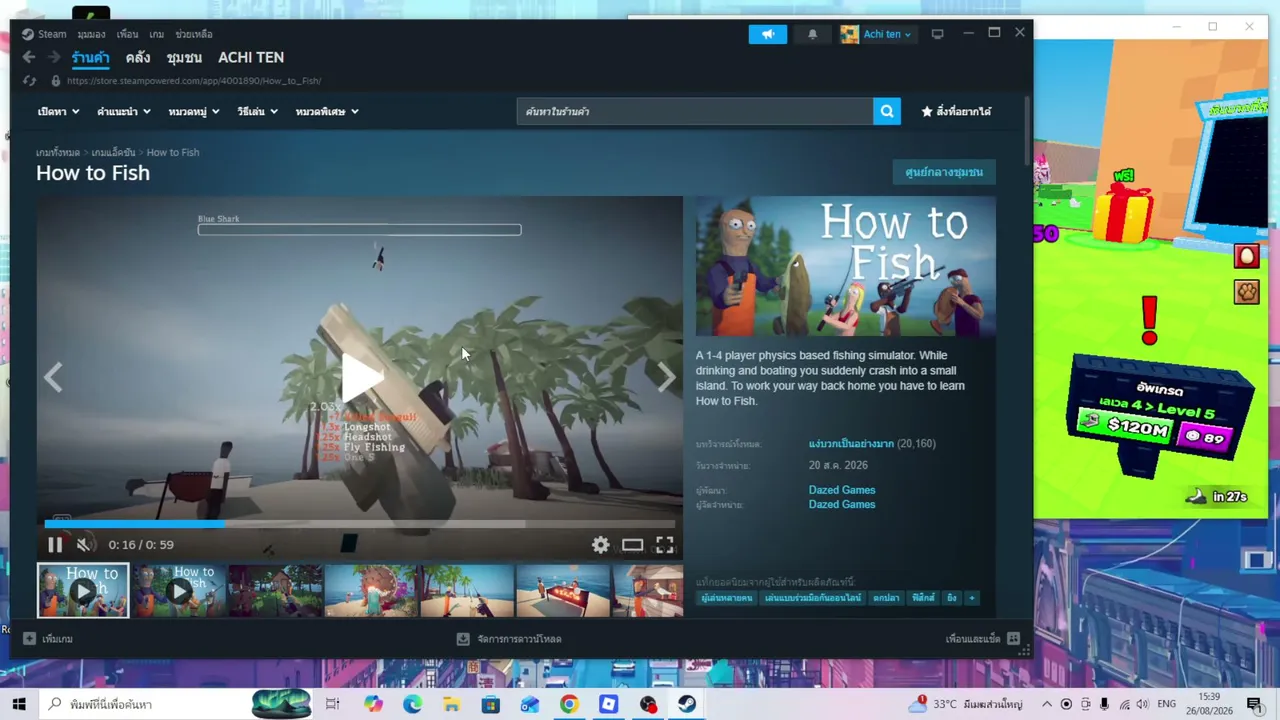Reload the store page with the refresh icon
Viewport: 1280px width, 720px height.
(x=29, y=81)
